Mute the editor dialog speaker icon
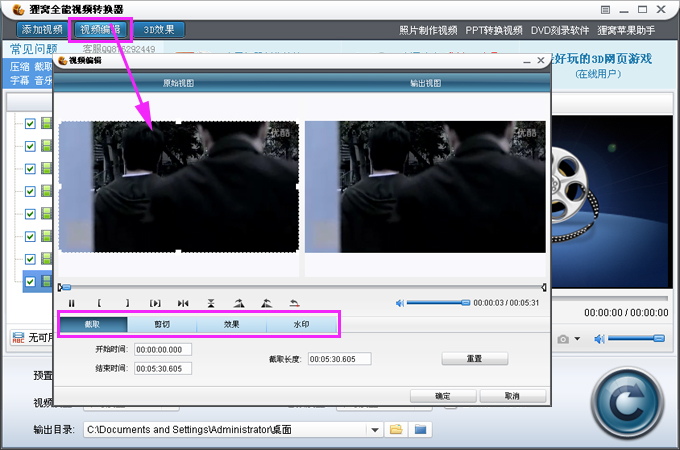The width and height of the screenshot is (680, 450). 399,303
